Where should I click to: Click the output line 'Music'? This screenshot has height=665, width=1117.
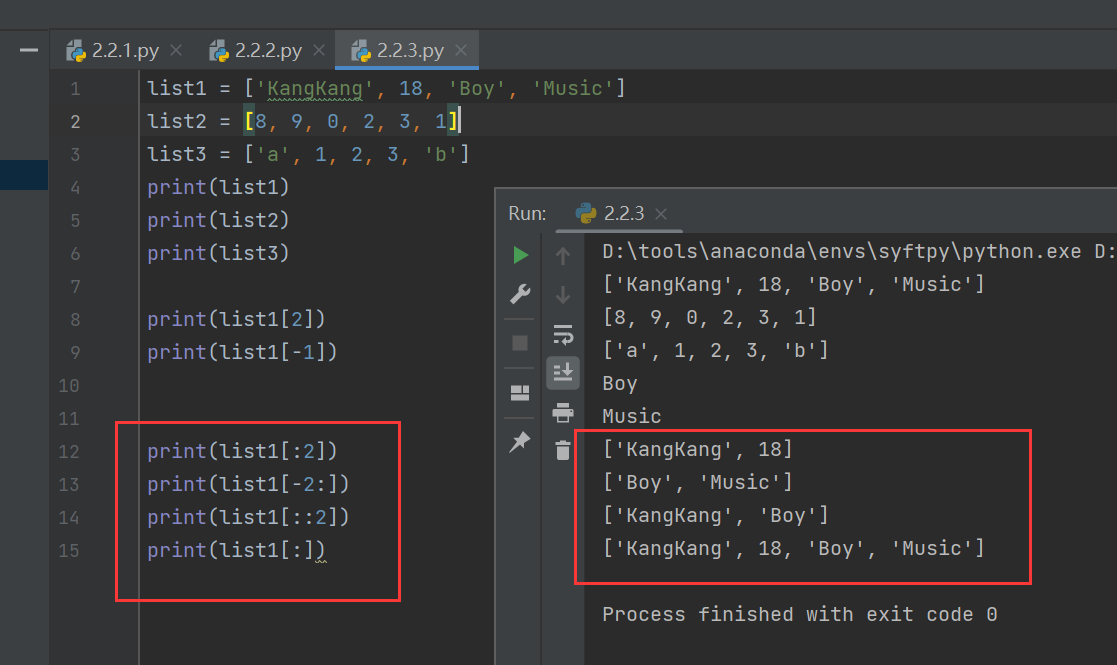(x=632, y=416)
